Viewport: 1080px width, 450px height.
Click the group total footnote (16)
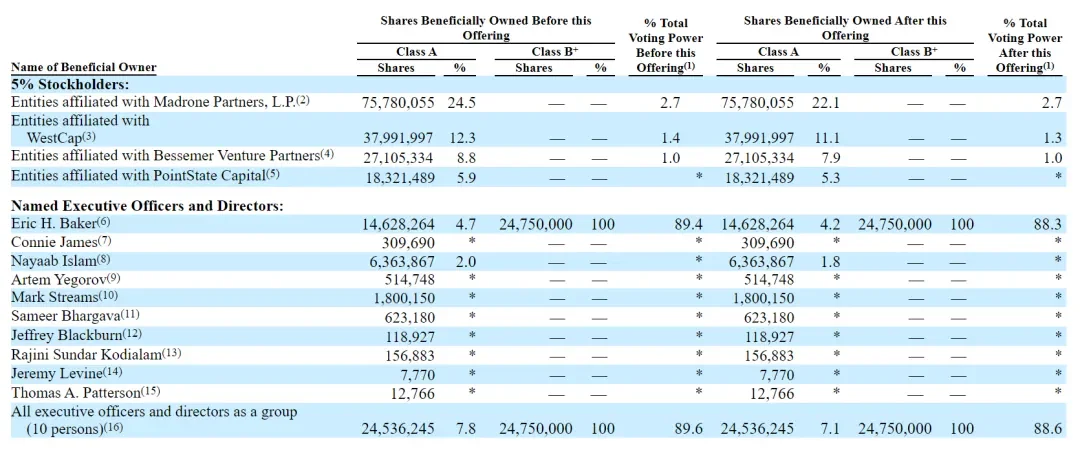click(114, 428)
